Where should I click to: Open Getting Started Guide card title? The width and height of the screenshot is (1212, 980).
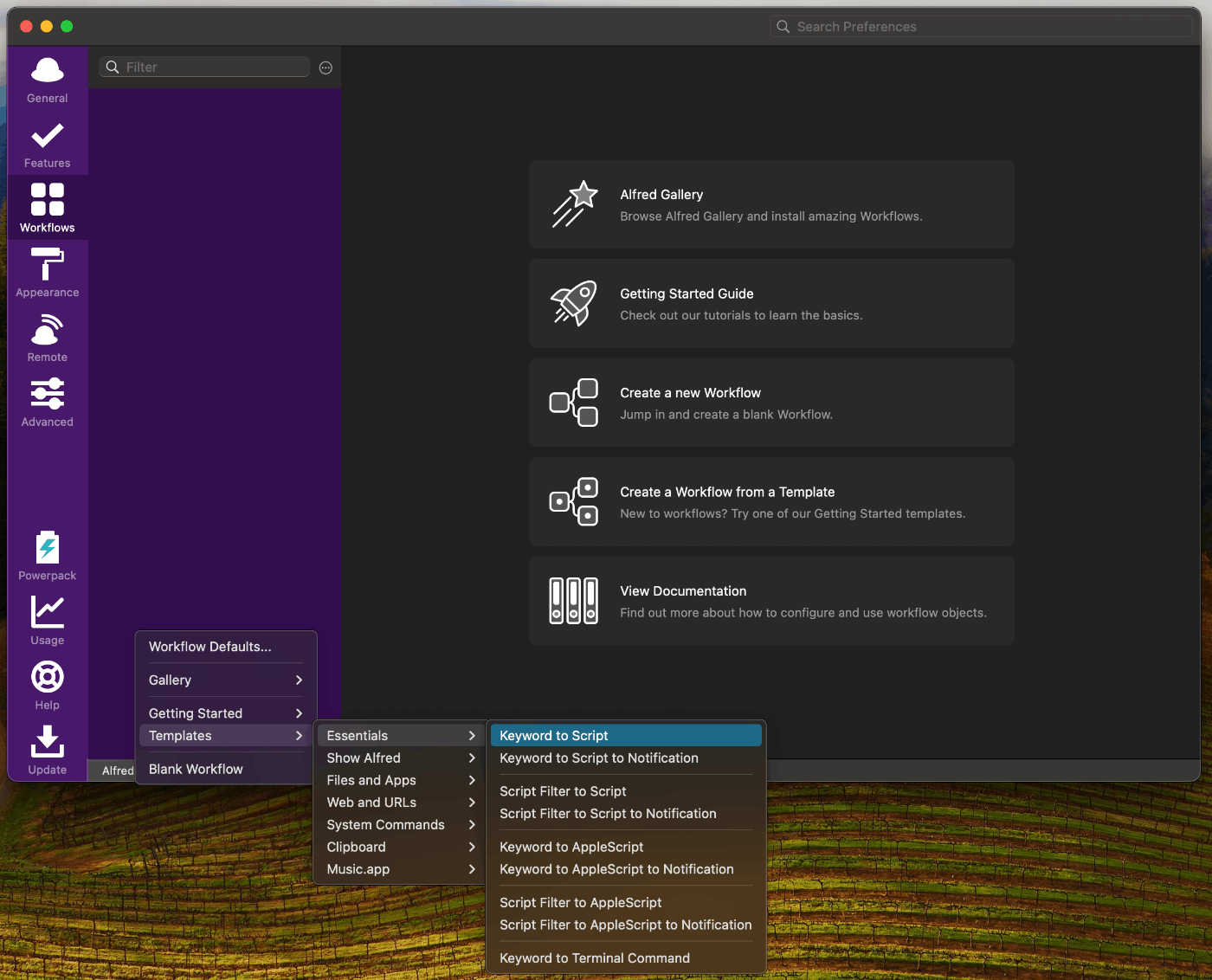687,293
